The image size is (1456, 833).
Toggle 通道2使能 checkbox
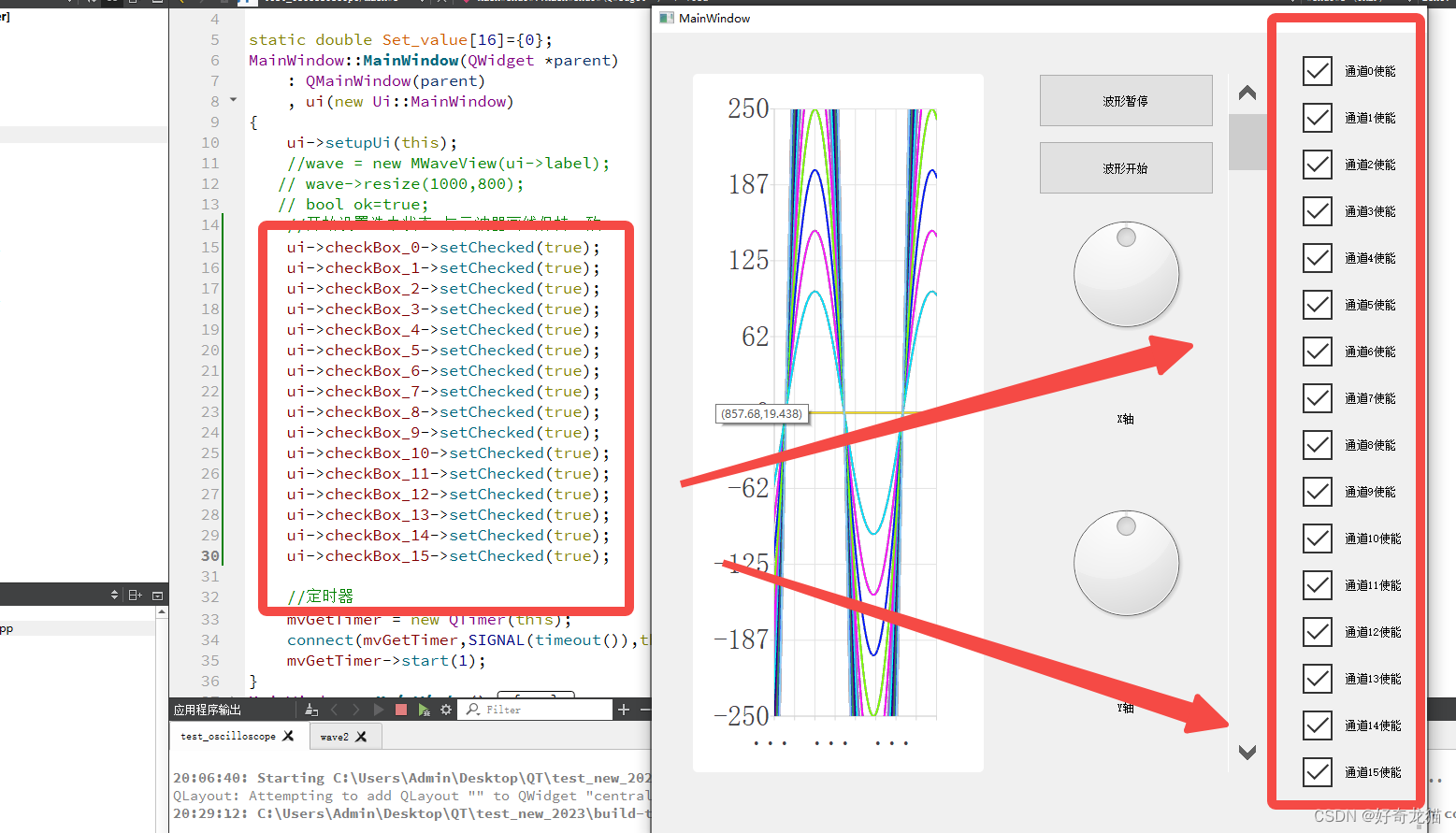tap(1318, 165)
